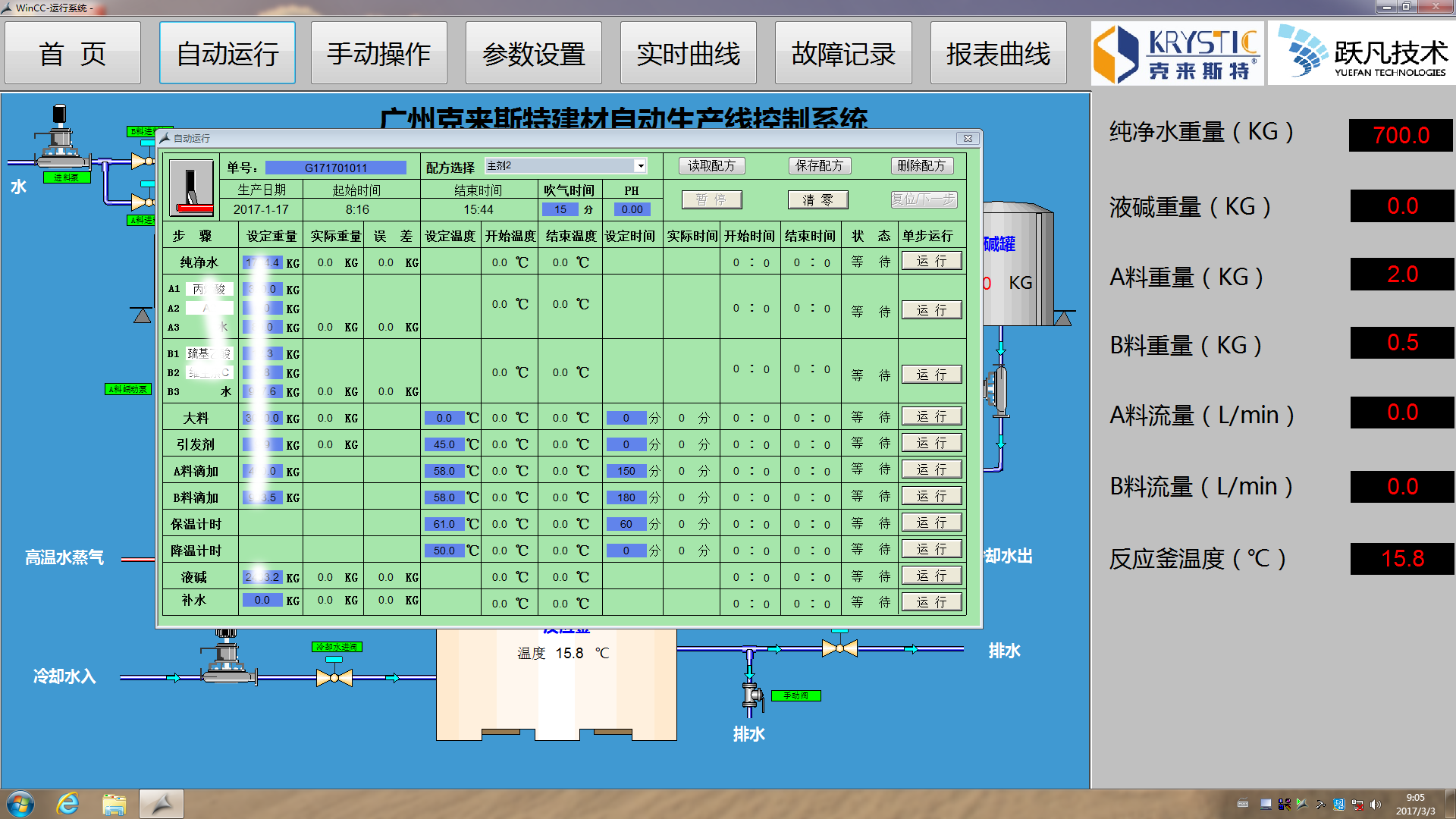This screenshot has height=819, width=1456.
Task: Click the cooling water inlet pump icon
Action: pyautogui.click(x=226, y=658)
